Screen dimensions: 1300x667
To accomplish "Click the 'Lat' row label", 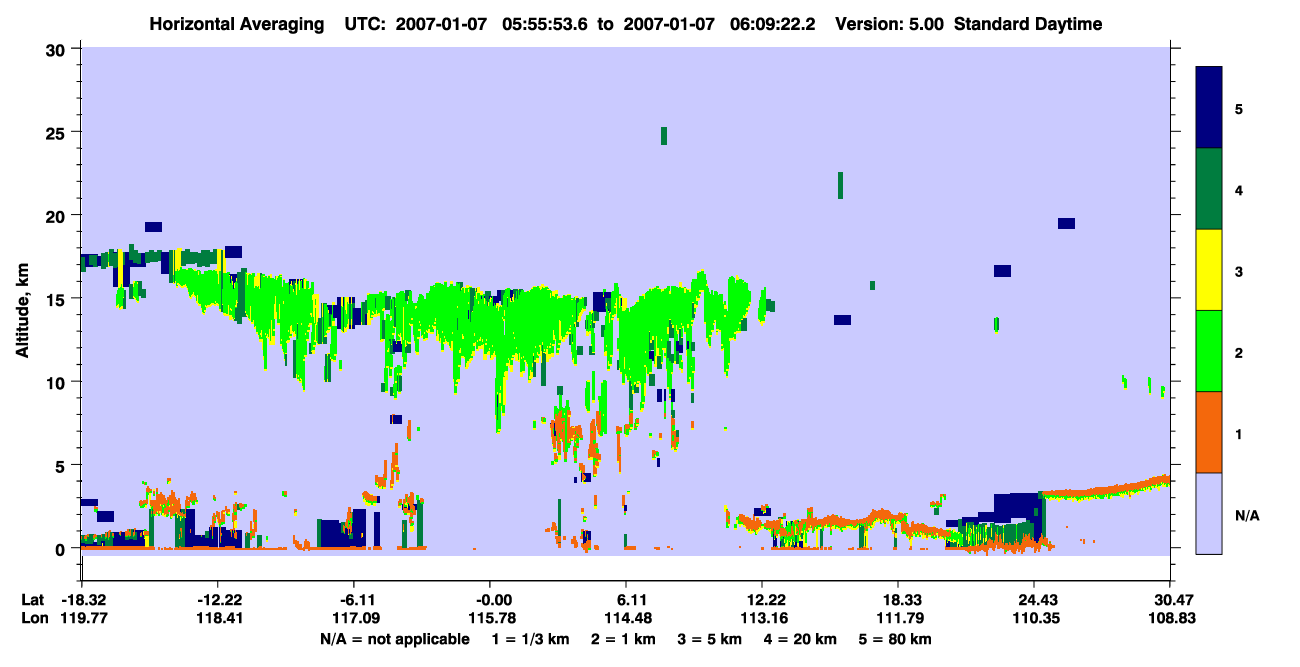I will (33, 600).
